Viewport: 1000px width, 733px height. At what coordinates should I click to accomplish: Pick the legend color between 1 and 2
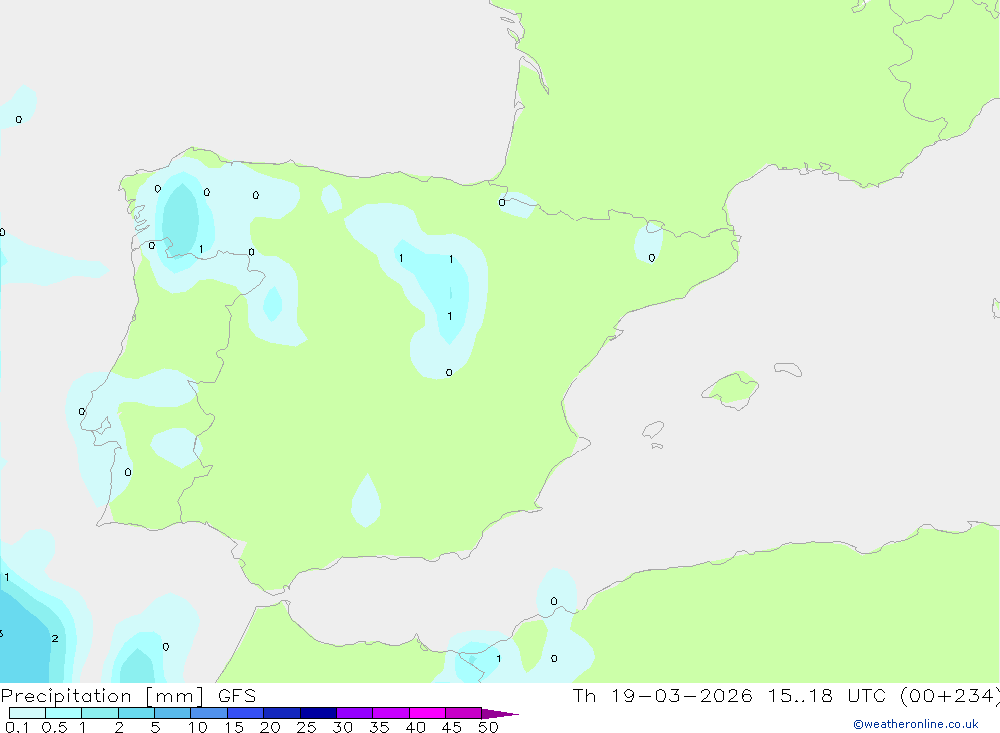coord(100,713)
